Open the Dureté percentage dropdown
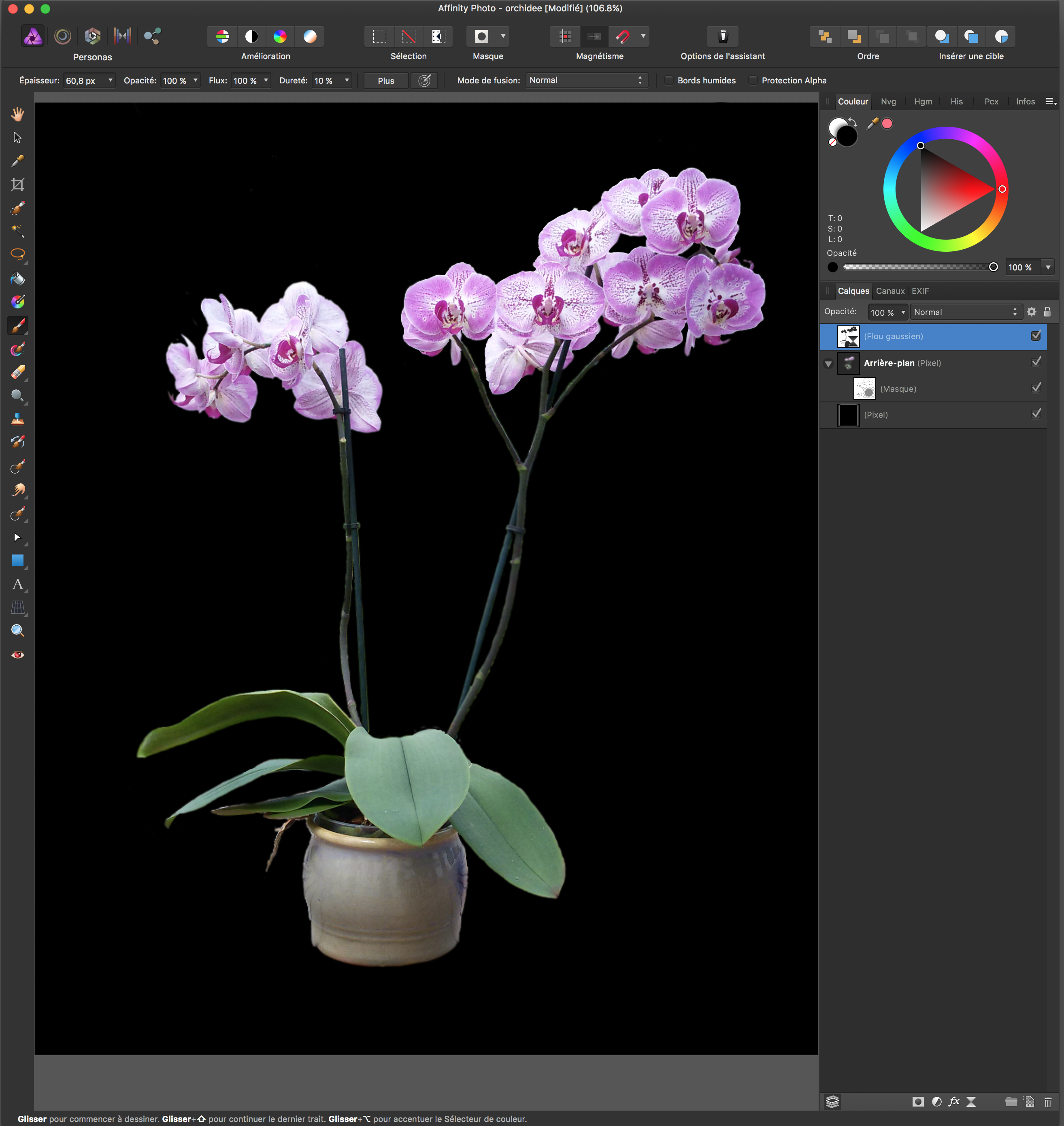This screenshot has width=1064, height=1126. coord(347,81)
